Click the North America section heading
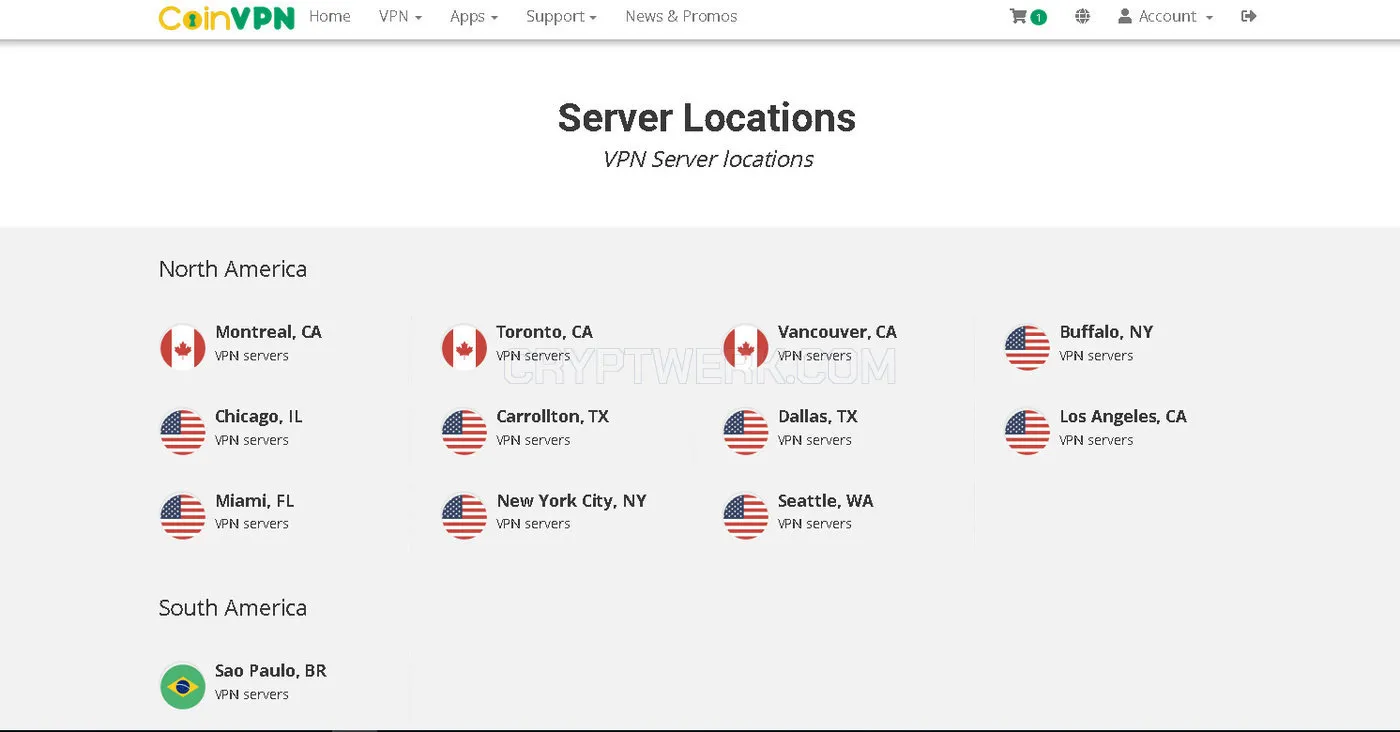 click(232, 269)
